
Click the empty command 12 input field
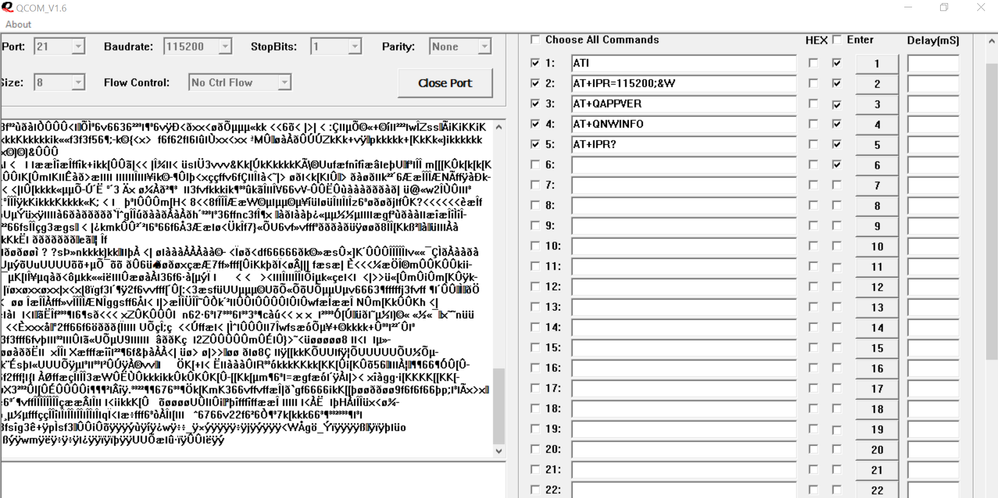(x=684, y=287)
